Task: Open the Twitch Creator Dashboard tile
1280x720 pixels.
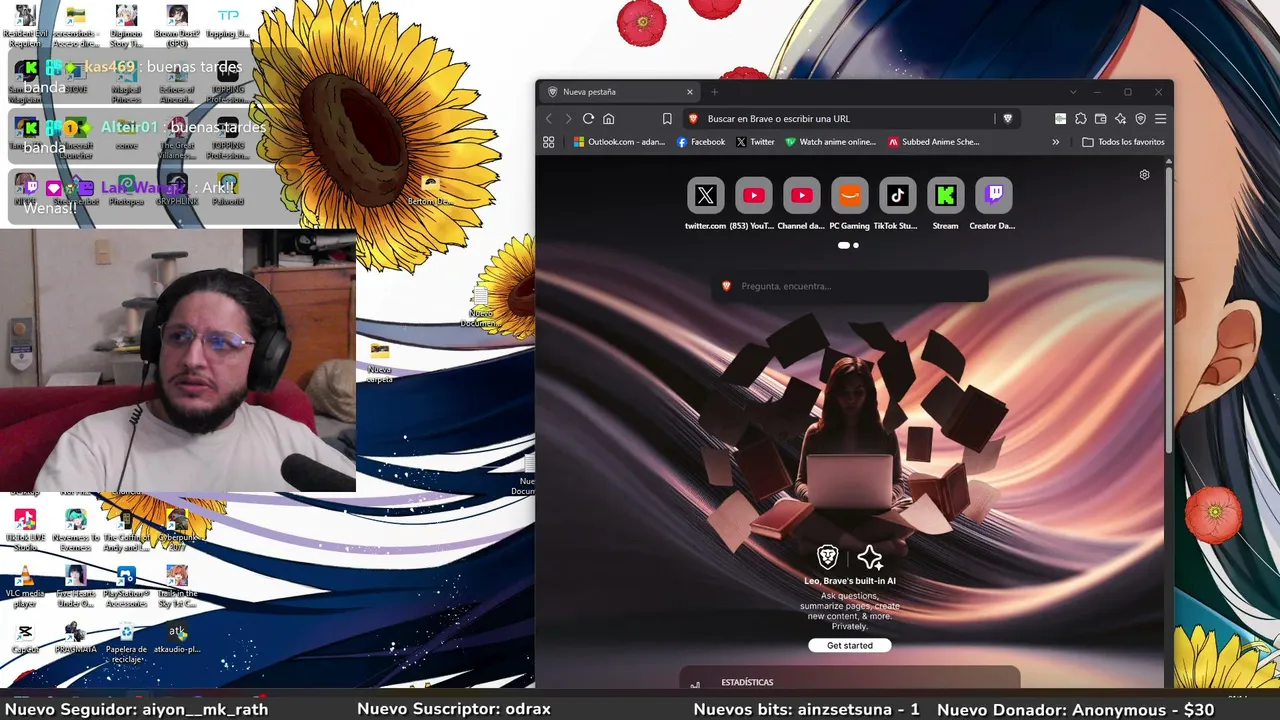Action: tap(994, 196)
